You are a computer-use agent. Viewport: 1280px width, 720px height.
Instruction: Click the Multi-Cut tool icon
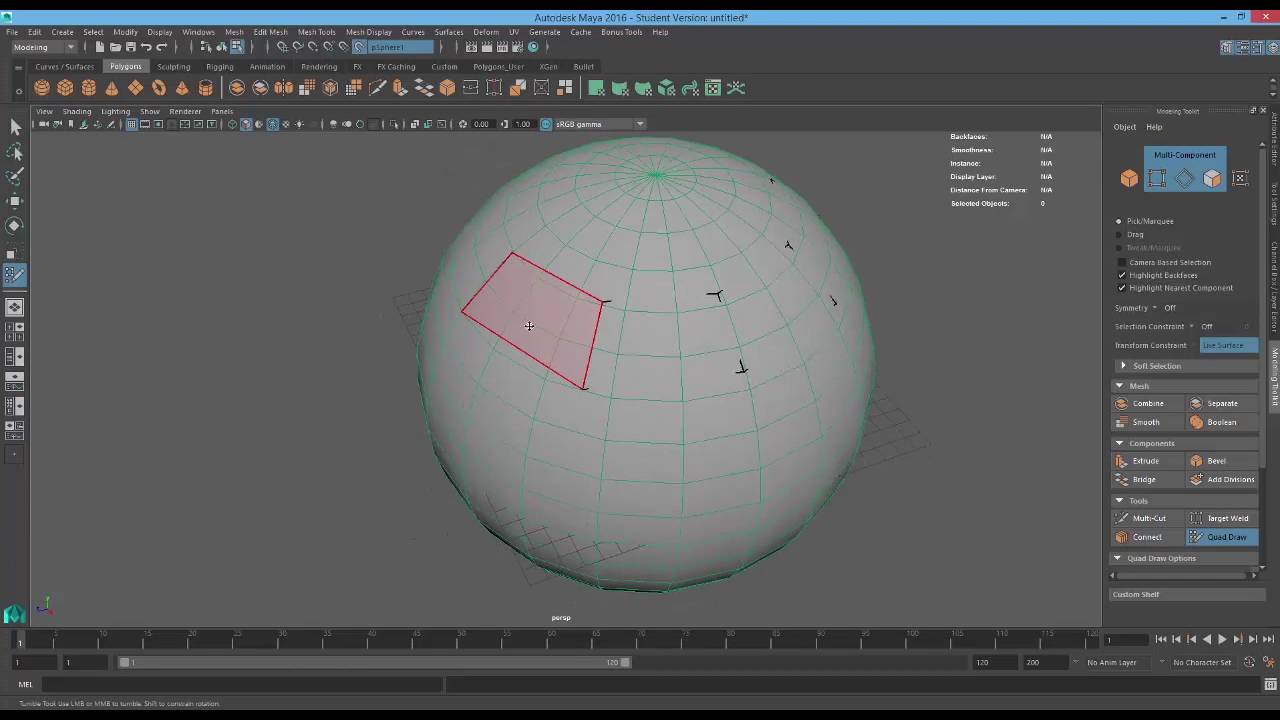click(x=1122, y=518)
